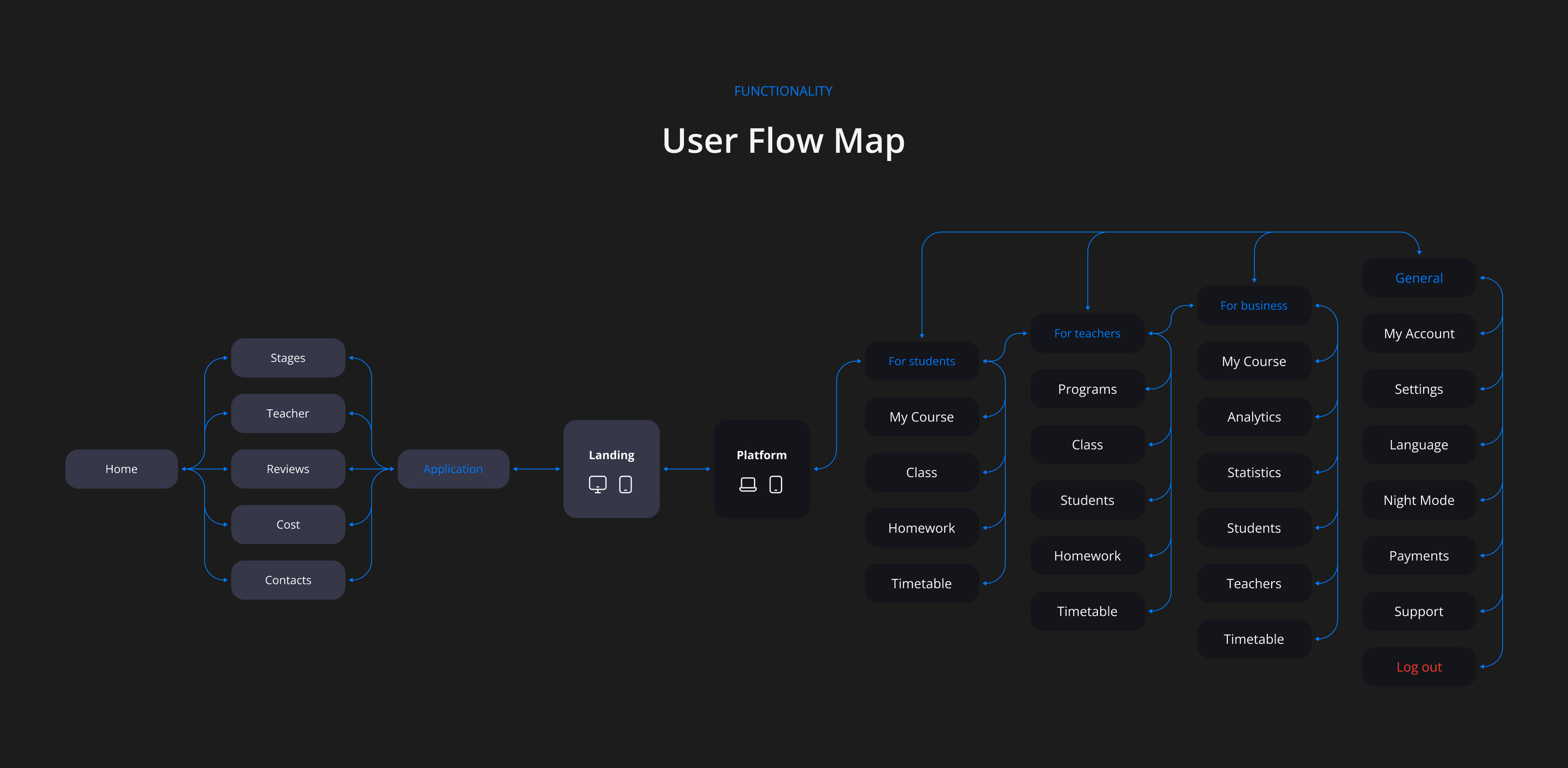Select the Home node
Screen dimensions: 1568x768
[x=121, y=469]
